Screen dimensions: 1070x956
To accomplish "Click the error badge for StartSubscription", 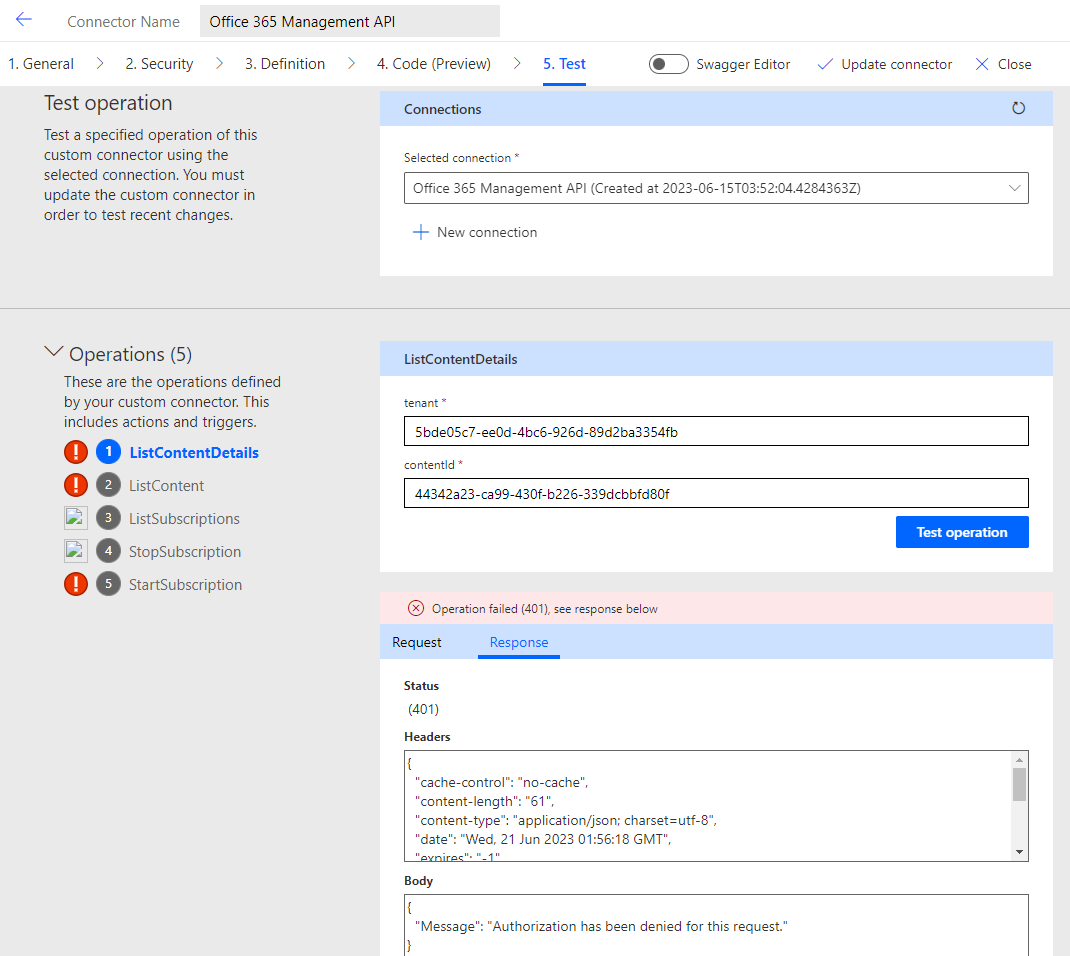I will coord(75,584).
